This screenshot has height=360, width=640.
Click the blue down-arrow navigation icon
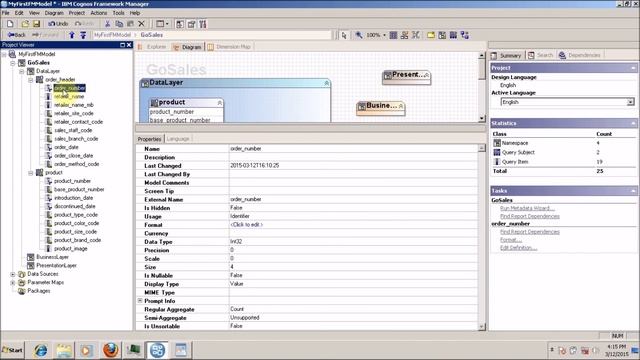click(x=83, y=35)
